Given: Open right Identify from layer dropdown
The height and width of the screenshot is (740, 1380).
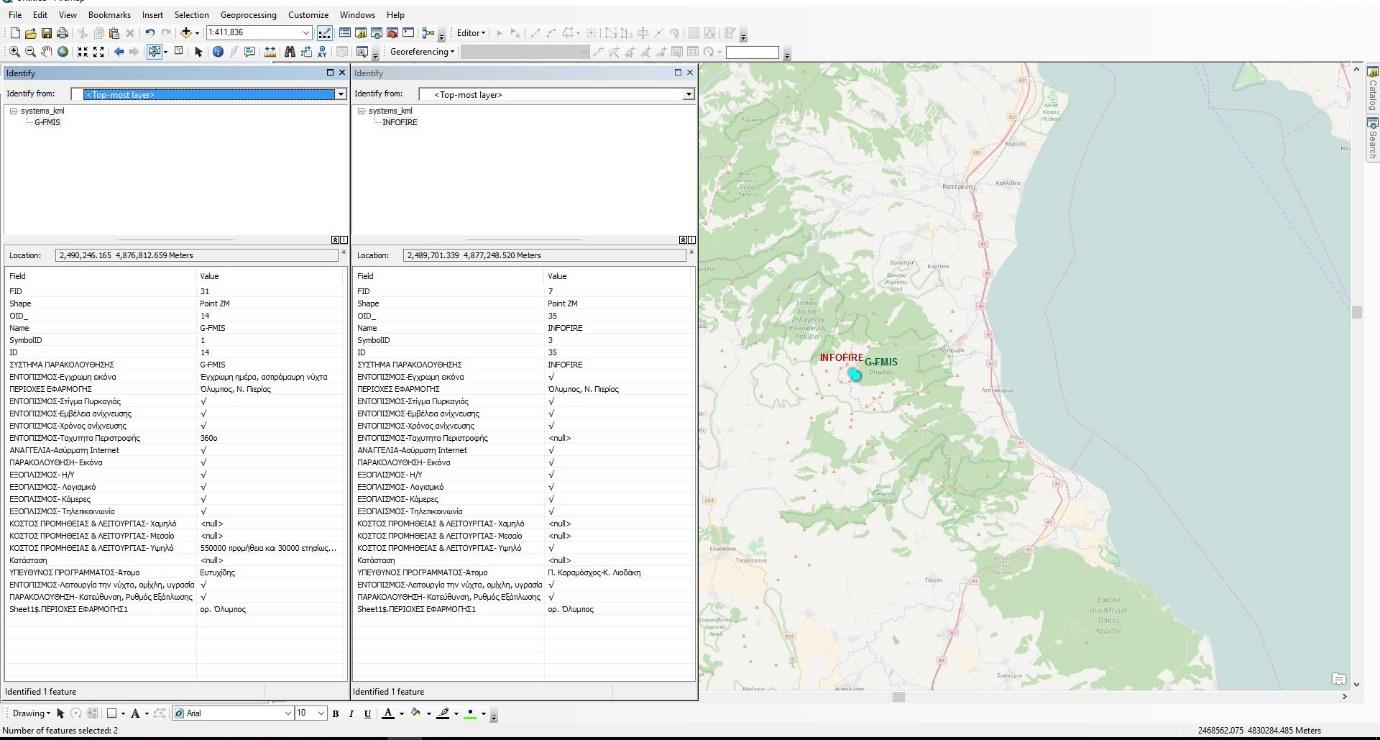Looking at the screenshot, I should (x=688, y=94).
